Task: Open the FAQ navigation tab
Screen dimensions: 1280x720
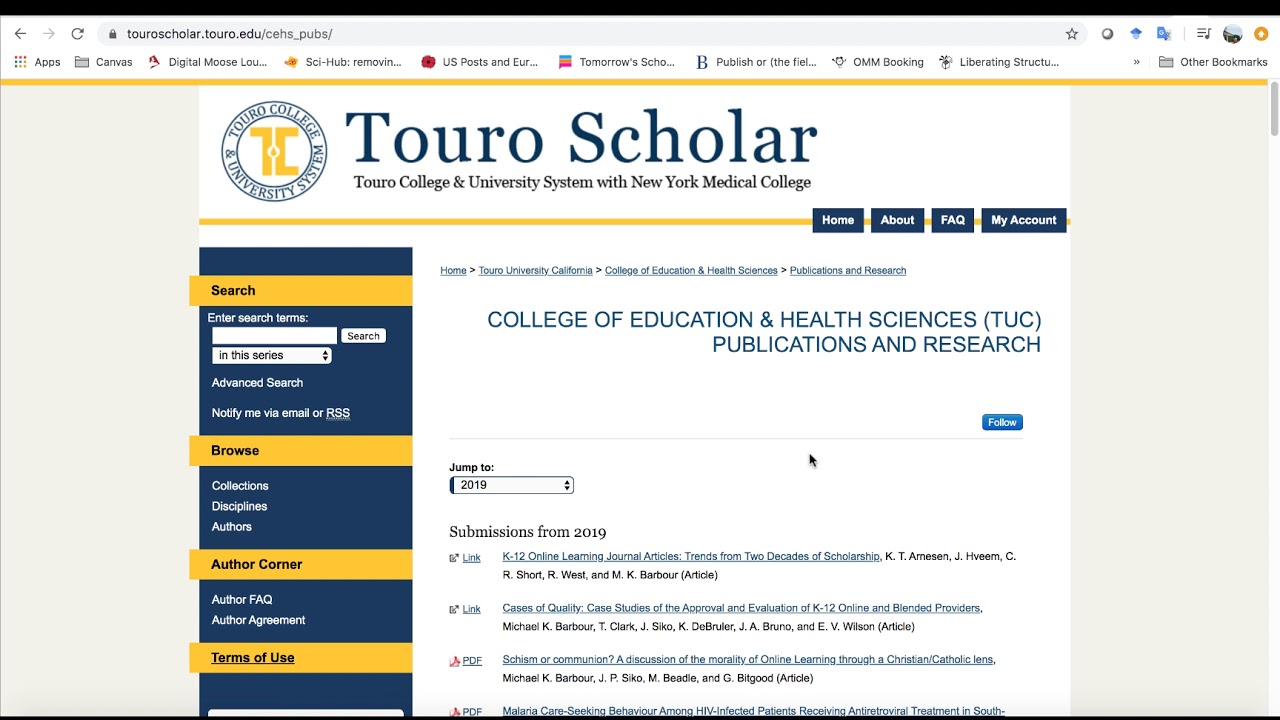Action: (953, 220)
